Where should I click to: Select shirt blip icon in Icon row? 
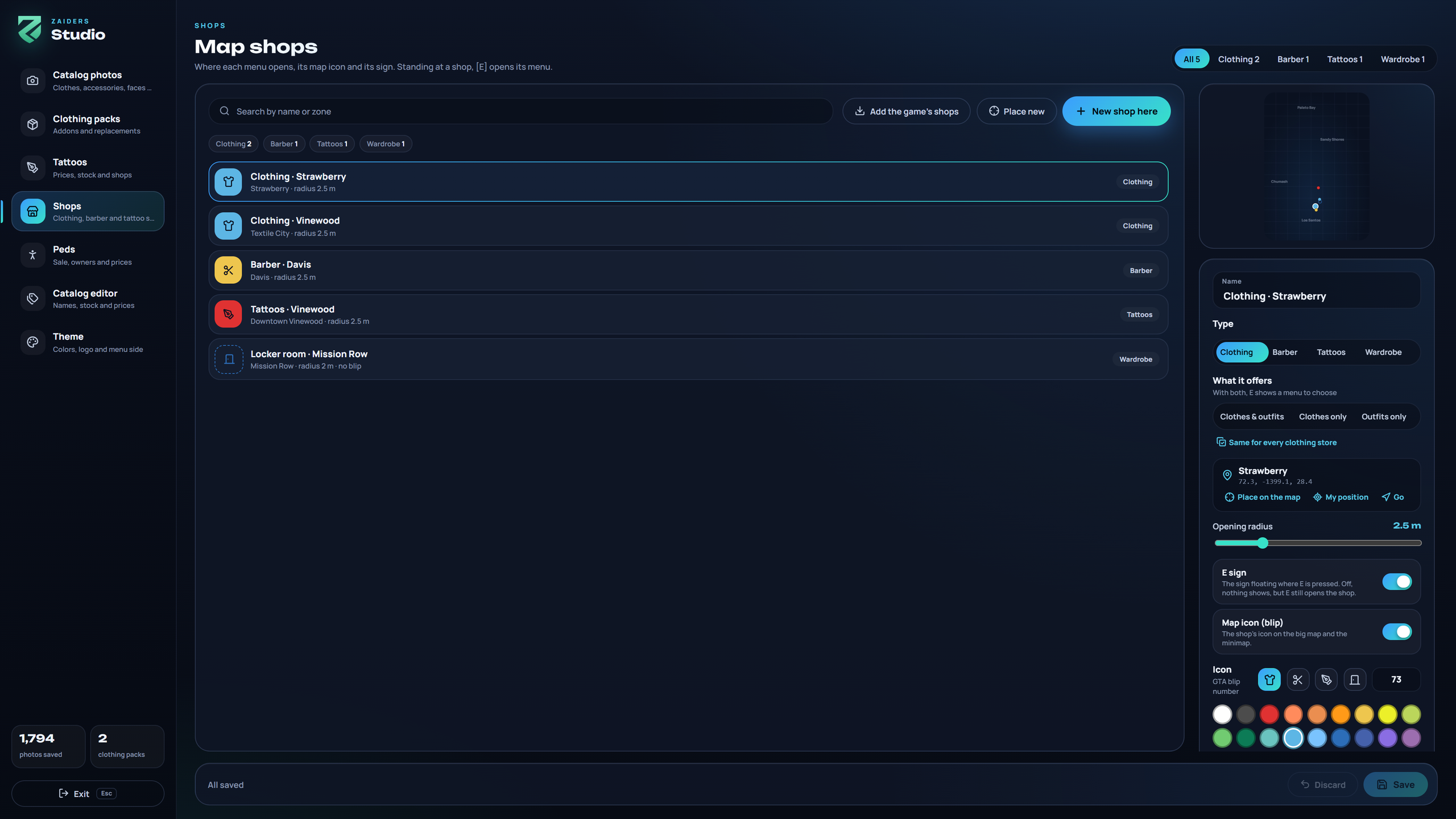pyautogui.click(x=1269, y=680)
